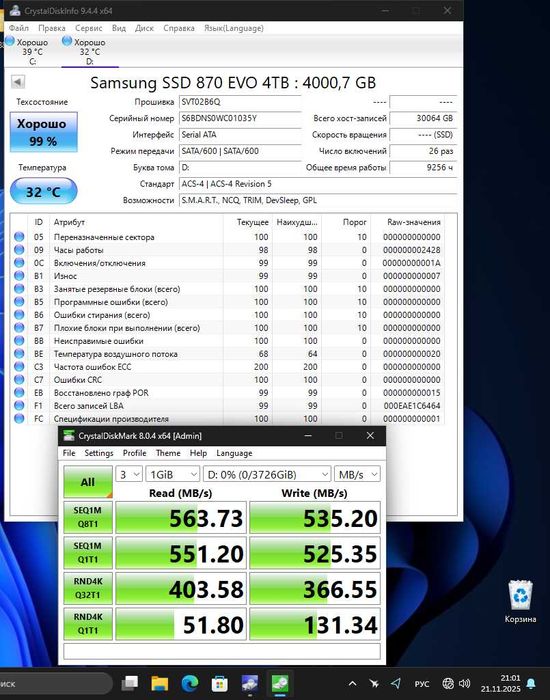Open the Файл menu
Screen dimensions: 550x700
click(19, 28)
